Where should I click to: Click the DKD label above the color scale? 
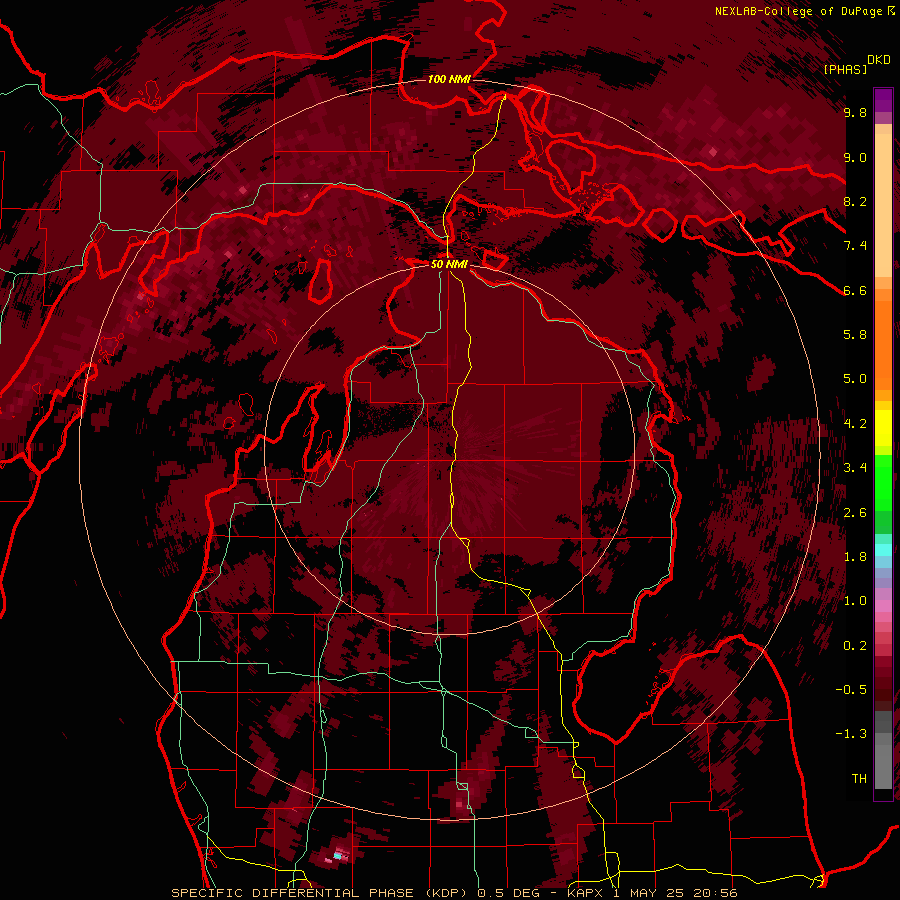[x=878, y=60]
